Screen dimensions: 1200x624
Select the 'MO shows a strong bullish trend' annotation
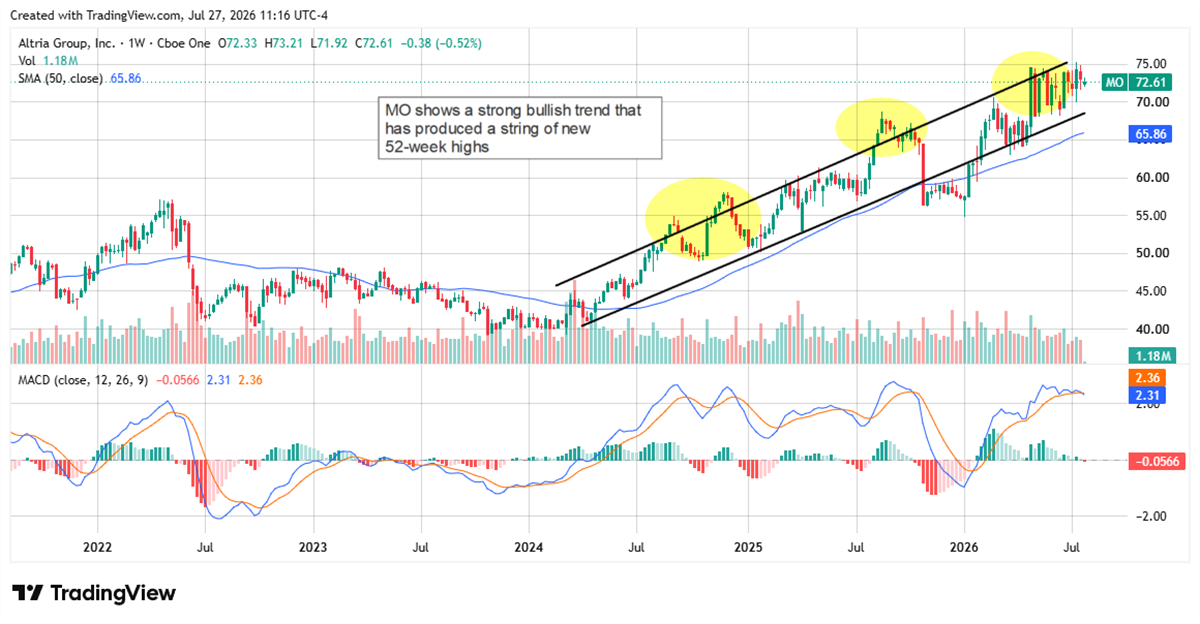click(x=520, y=128)
